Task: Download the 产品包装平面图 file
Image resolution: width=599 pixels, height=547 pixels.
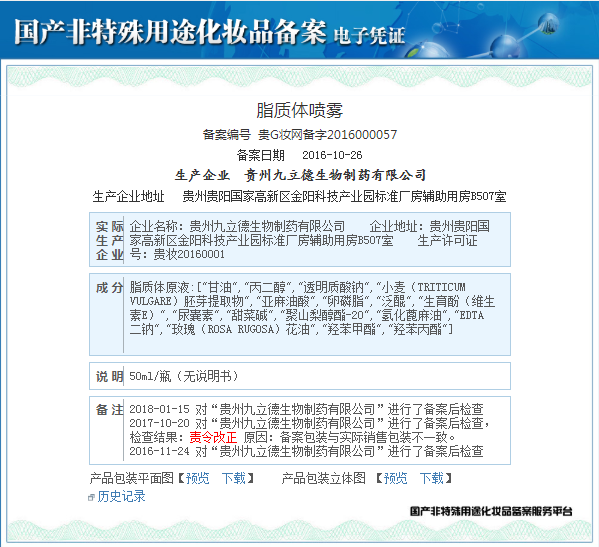Action: click(234, 478)
